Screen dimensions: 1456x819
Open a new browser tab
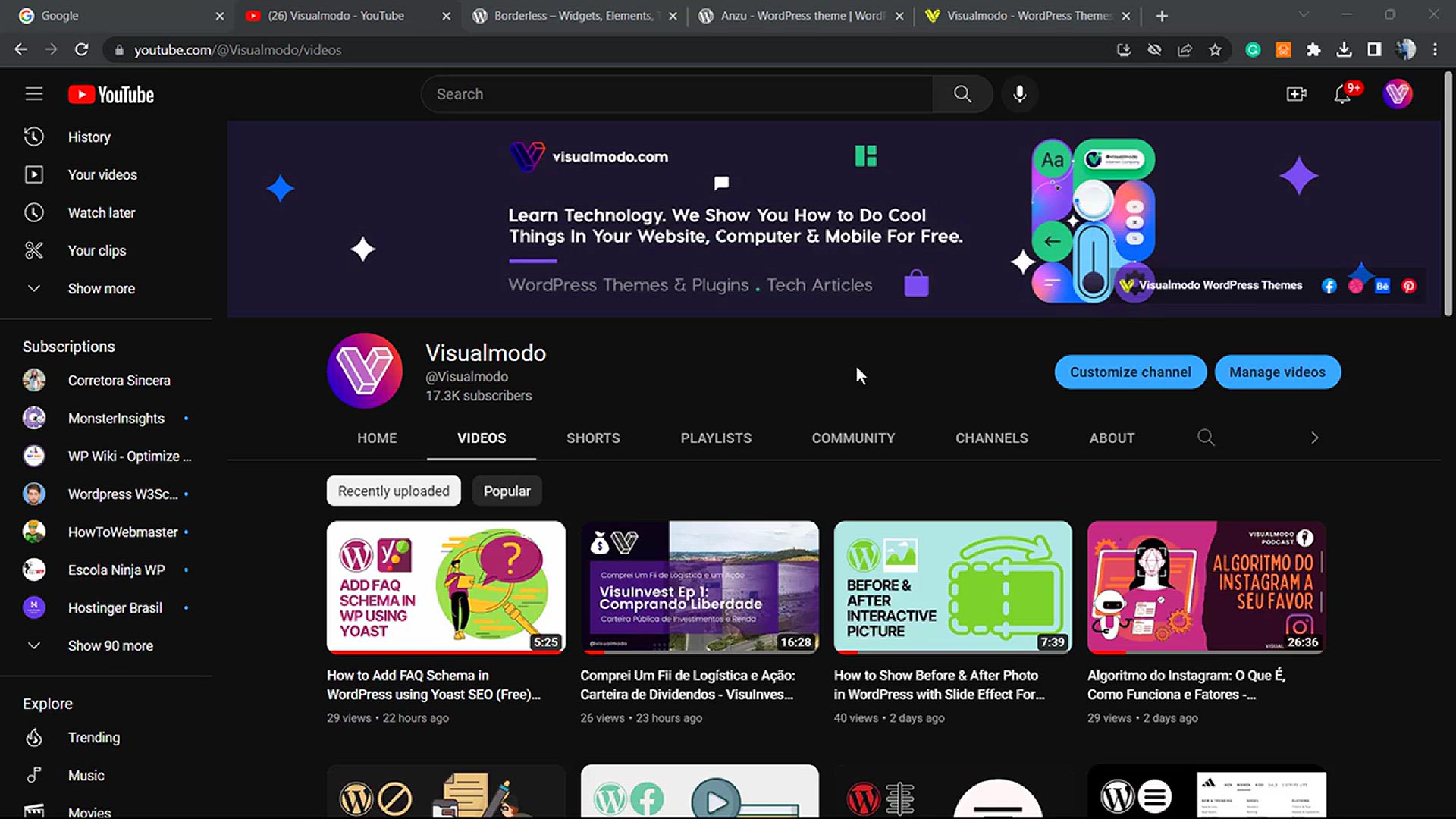tap(1162, 15)
